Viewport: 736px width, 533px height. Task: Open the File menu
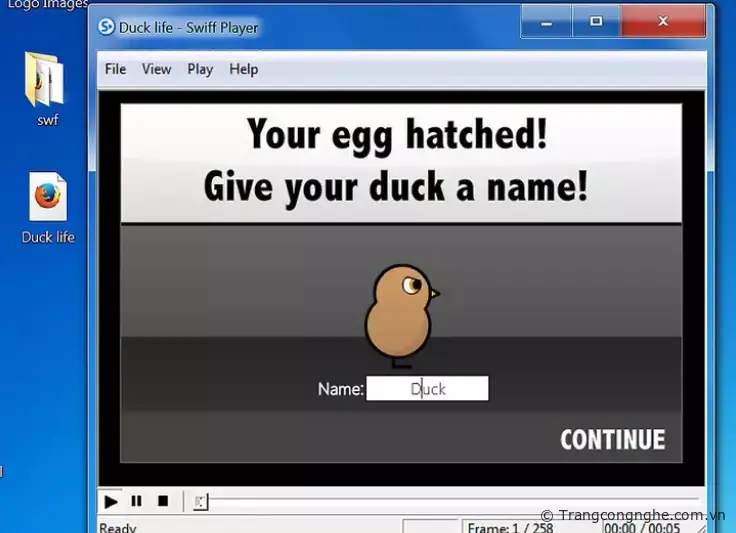click(116, 69)
